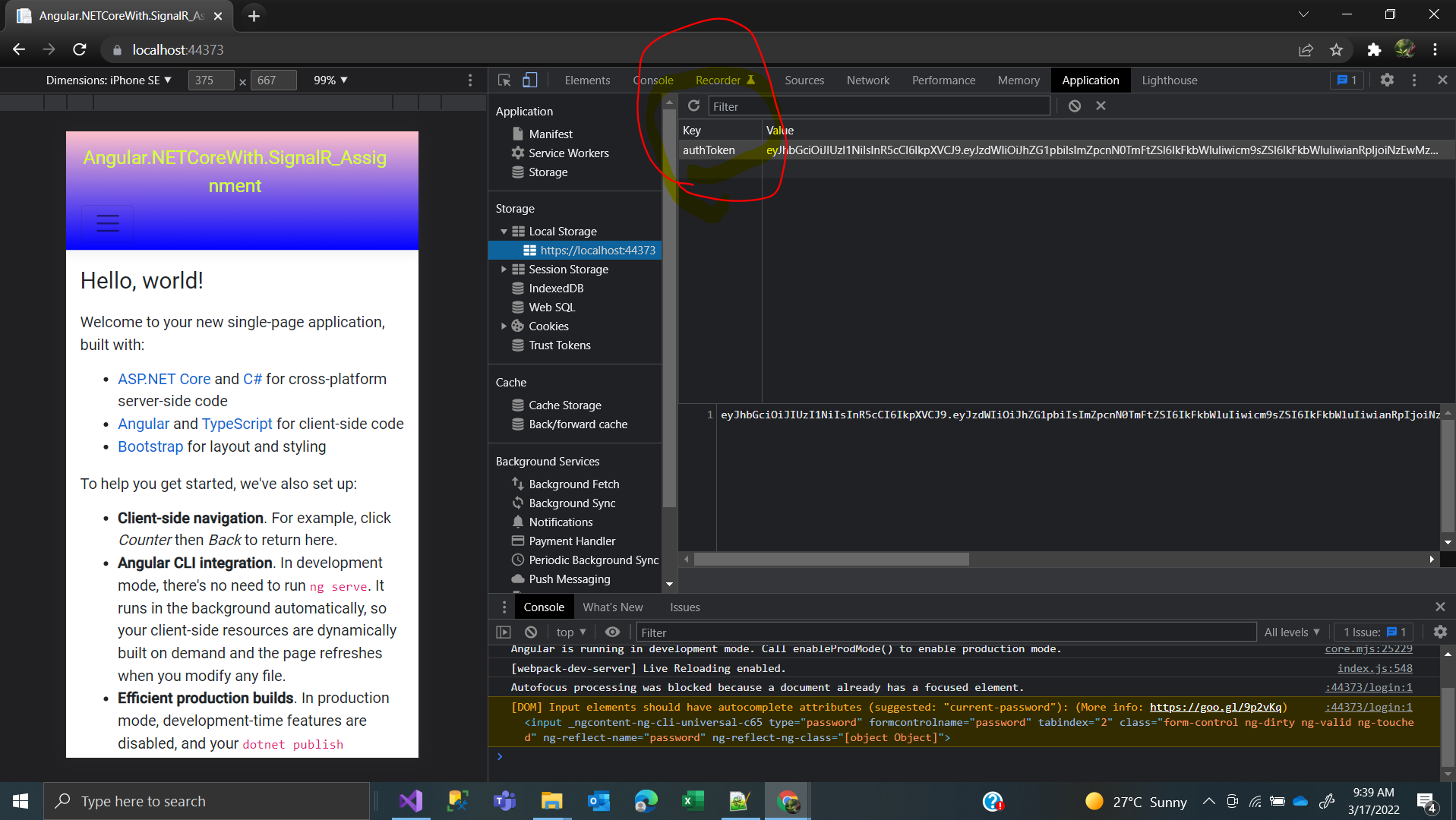
Task: Open the 99% zoom dropdown
Action: 330,80
